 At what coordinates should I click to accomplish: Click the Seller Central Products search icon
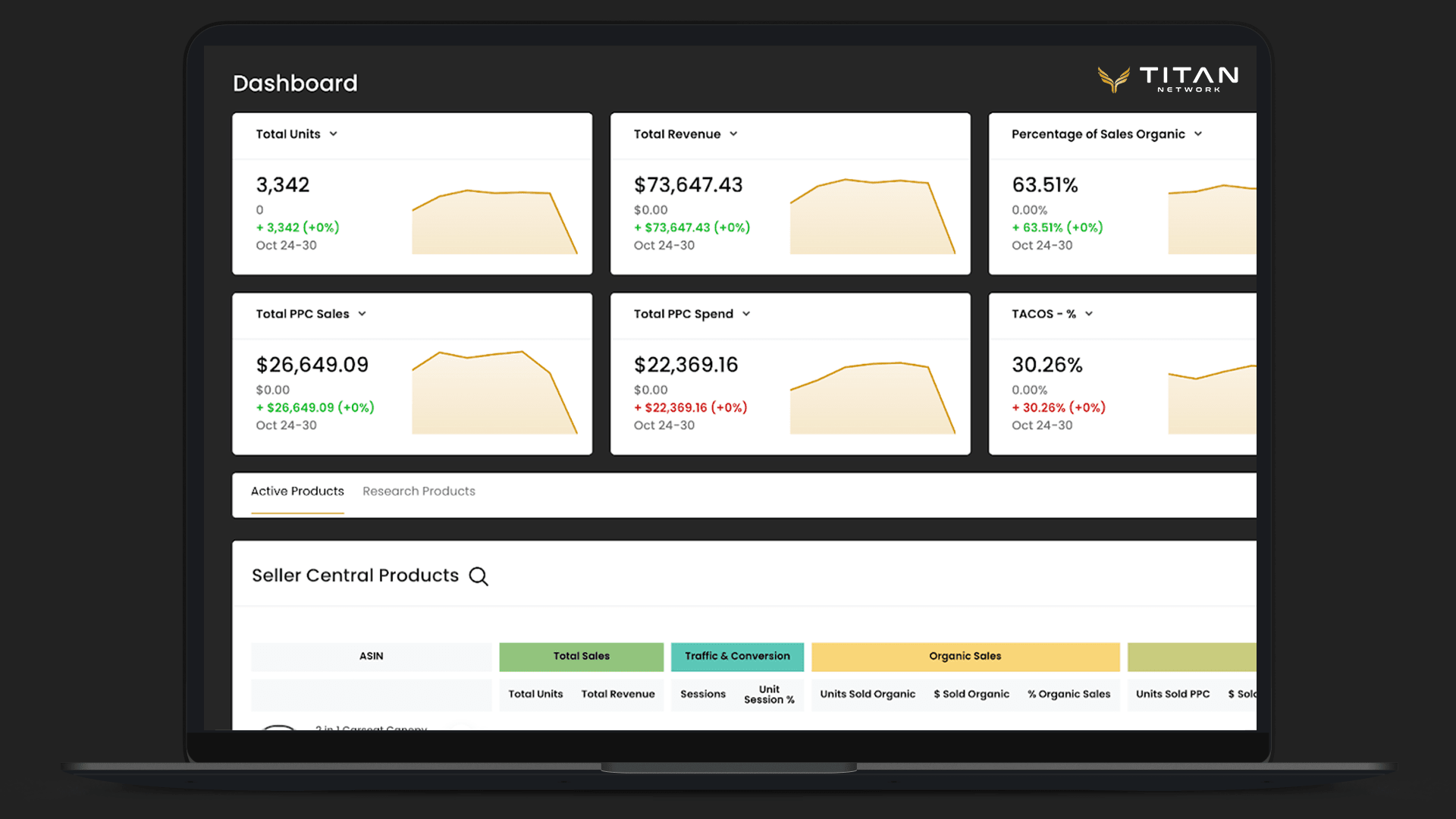[x=479, y=576]
